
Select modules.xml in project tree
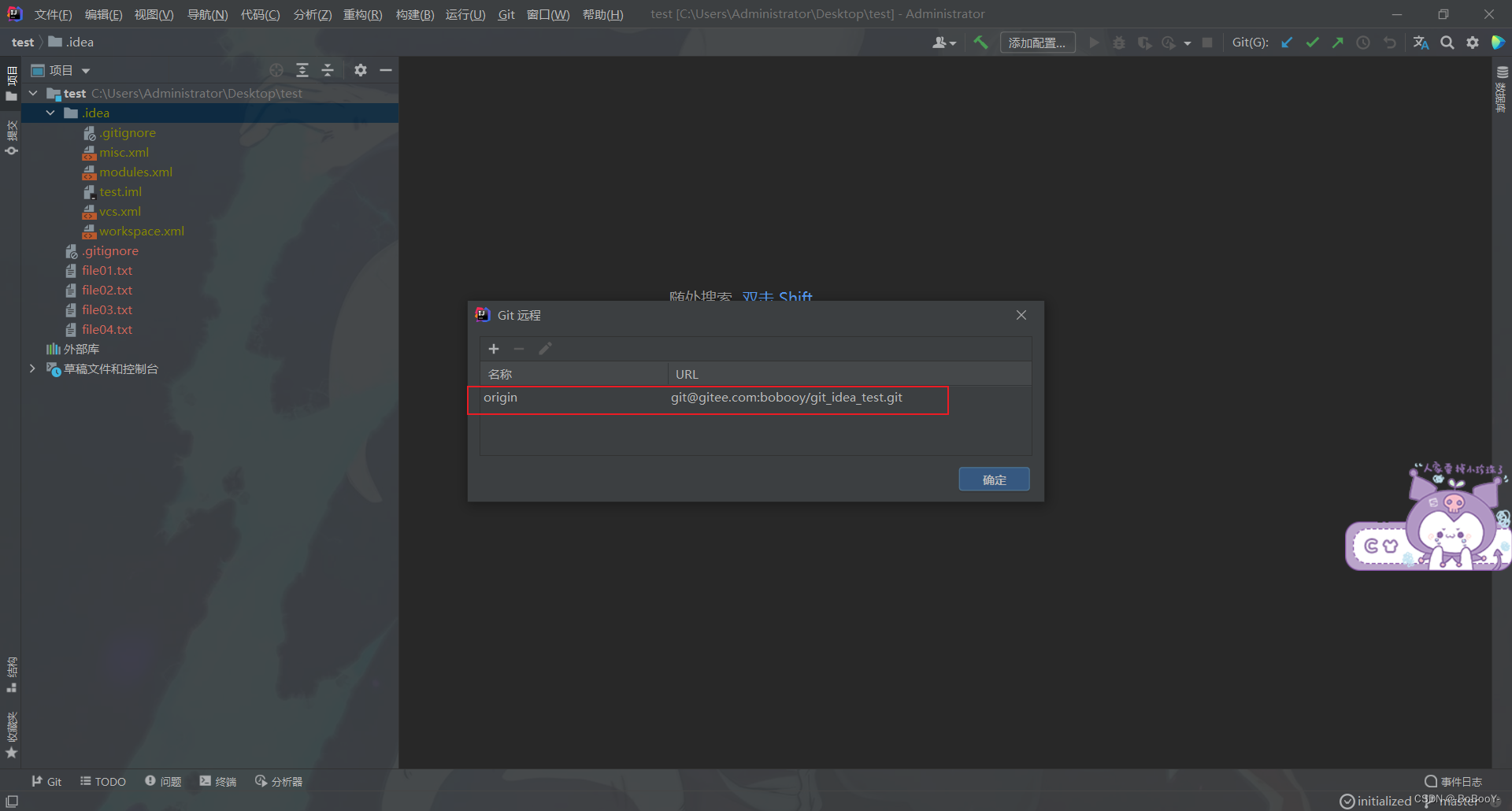(135, 172)
